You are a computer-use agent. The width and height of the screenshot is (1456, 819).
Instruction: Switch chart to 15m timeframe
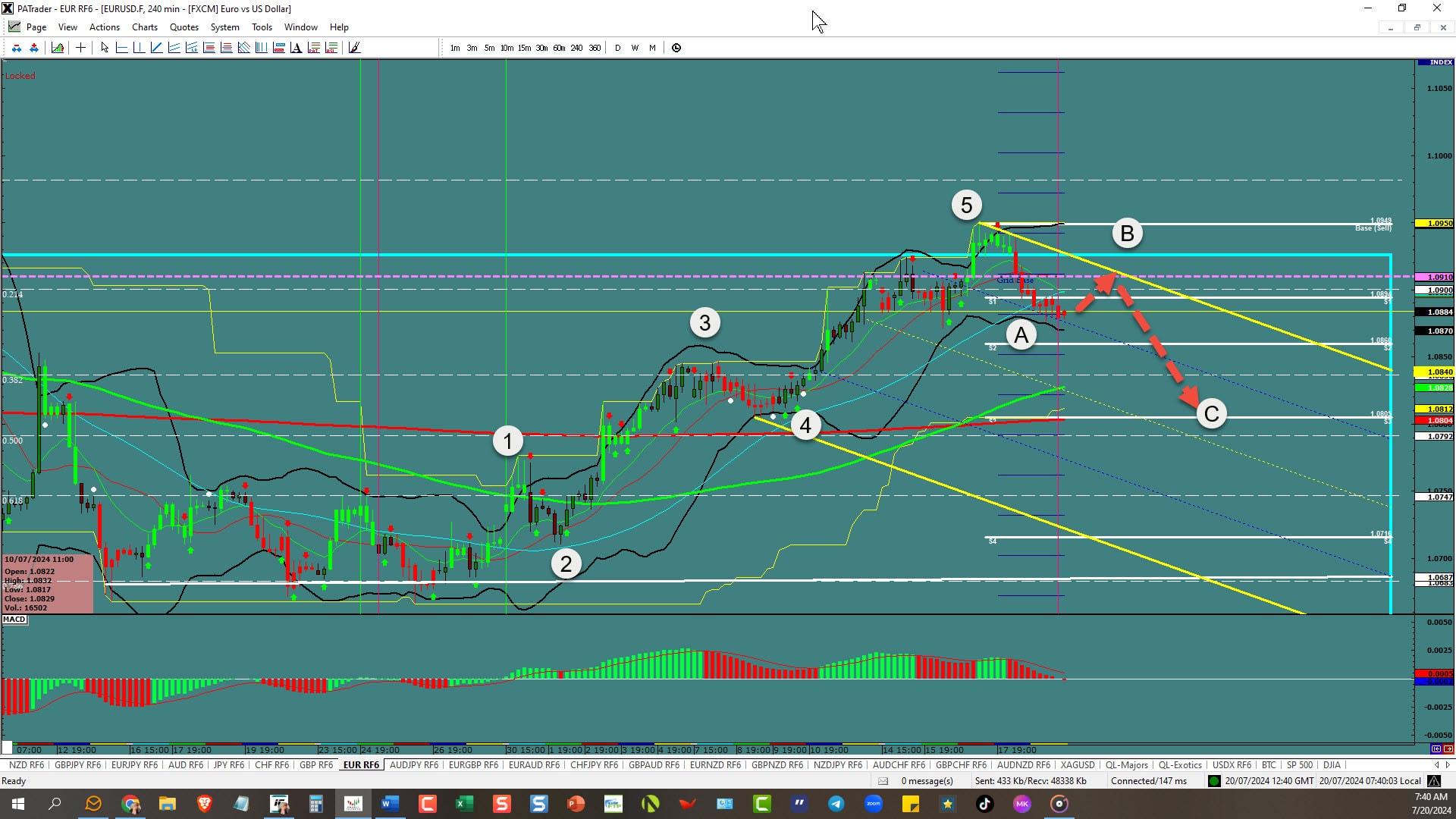[x=524, y=48]
